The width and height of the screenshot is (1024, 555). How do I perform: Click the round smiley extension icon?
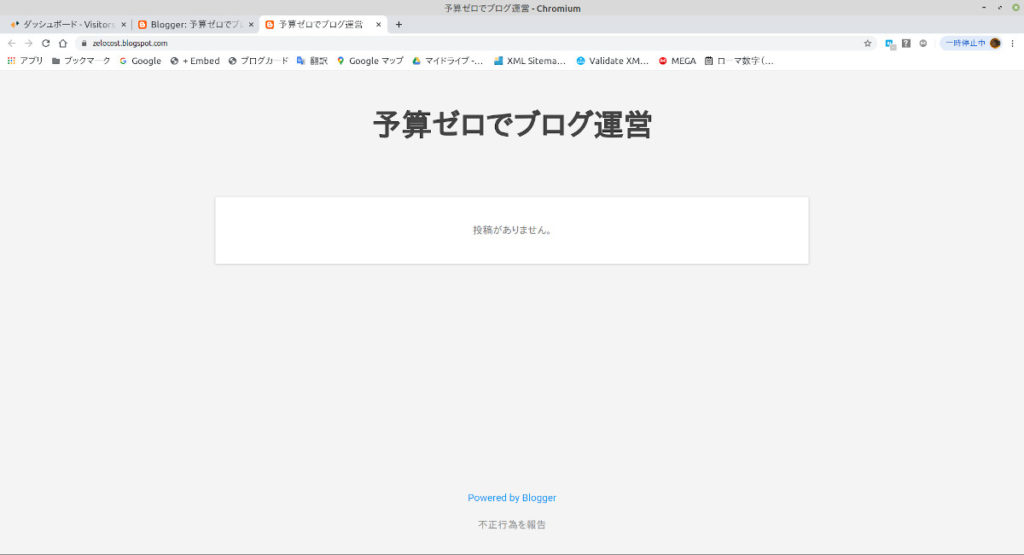tap(923, 43)
